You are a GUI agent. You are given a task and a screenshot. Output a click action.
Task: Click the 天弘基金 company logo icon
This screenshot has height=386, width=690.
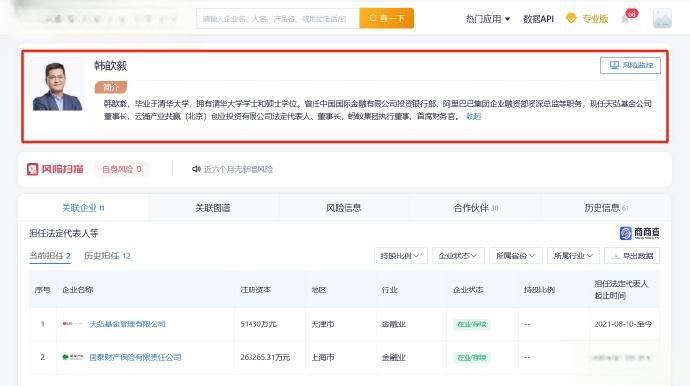point(72,324)
